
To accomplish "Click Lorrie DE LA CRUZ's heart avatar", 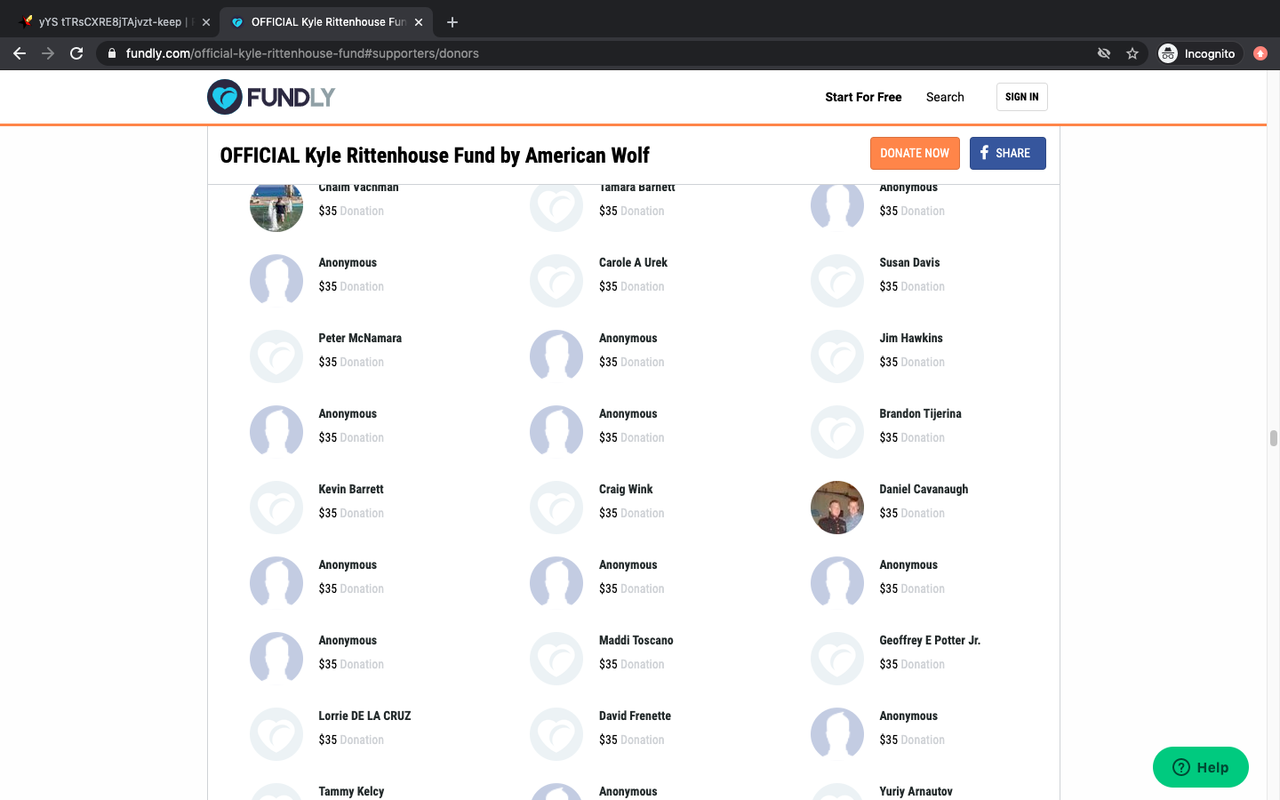I will click(276, 734).
